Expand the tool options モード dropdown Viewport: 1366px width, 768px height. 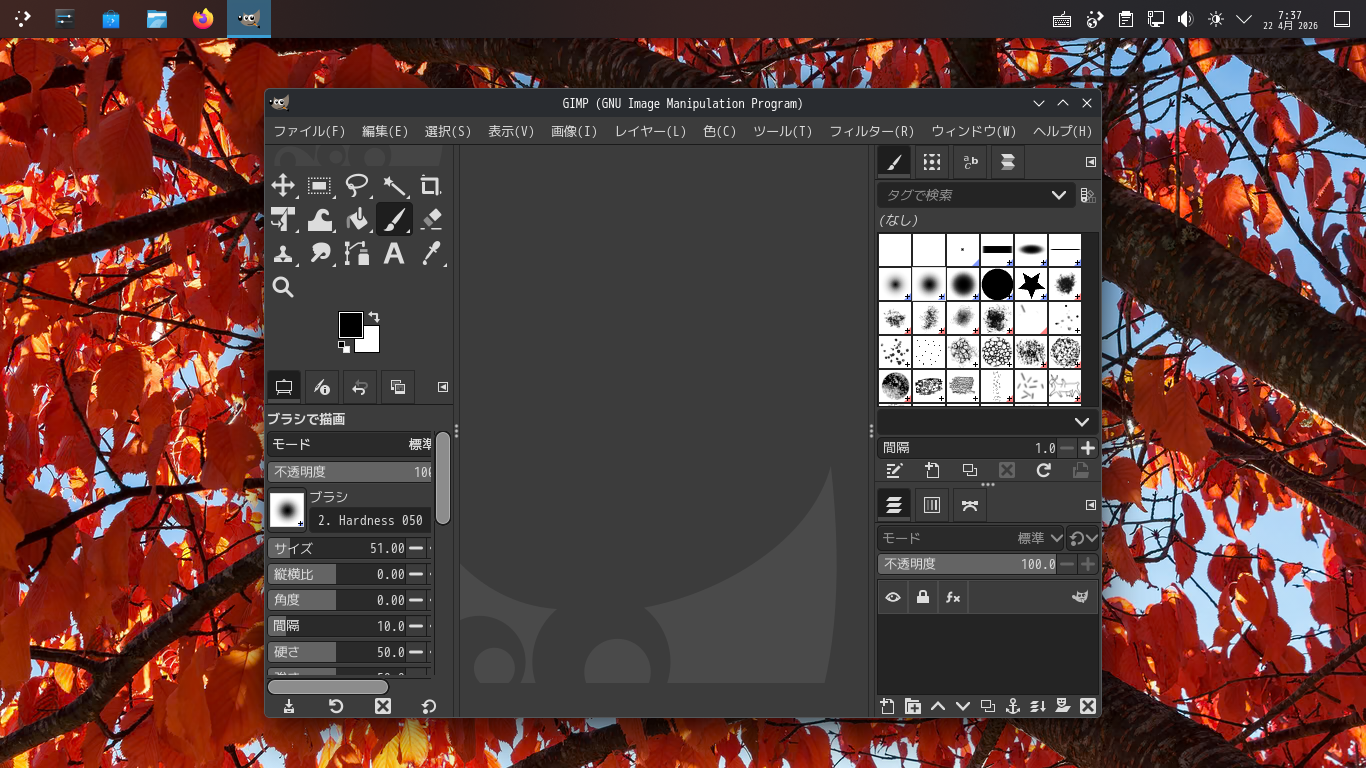pyautogui.click(x=350, y=444)
